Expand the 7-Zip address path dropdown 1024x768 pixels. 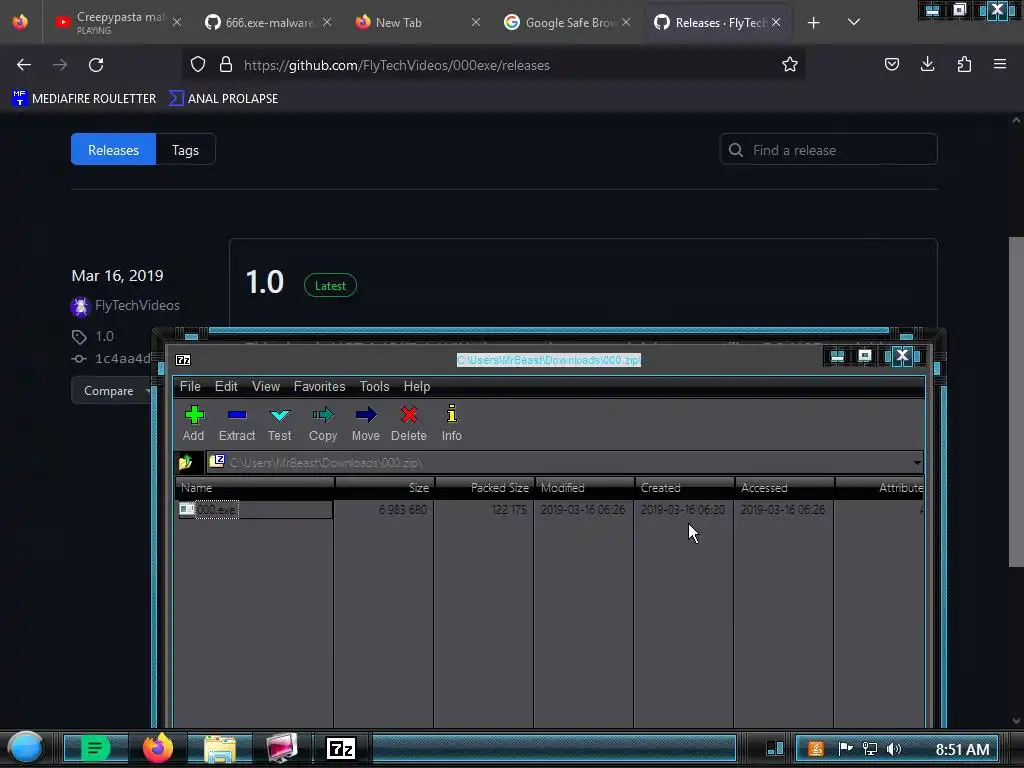tap(917, 462)
